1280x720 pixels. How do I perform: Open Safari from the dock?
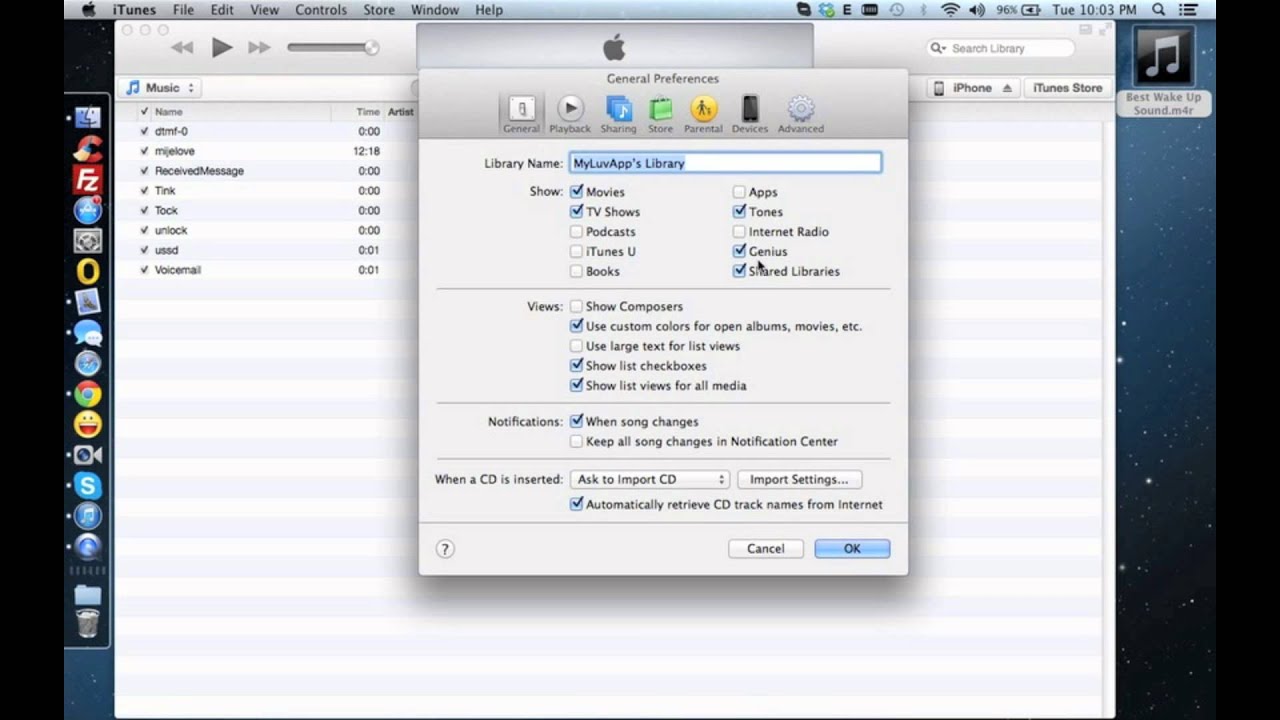88,364
